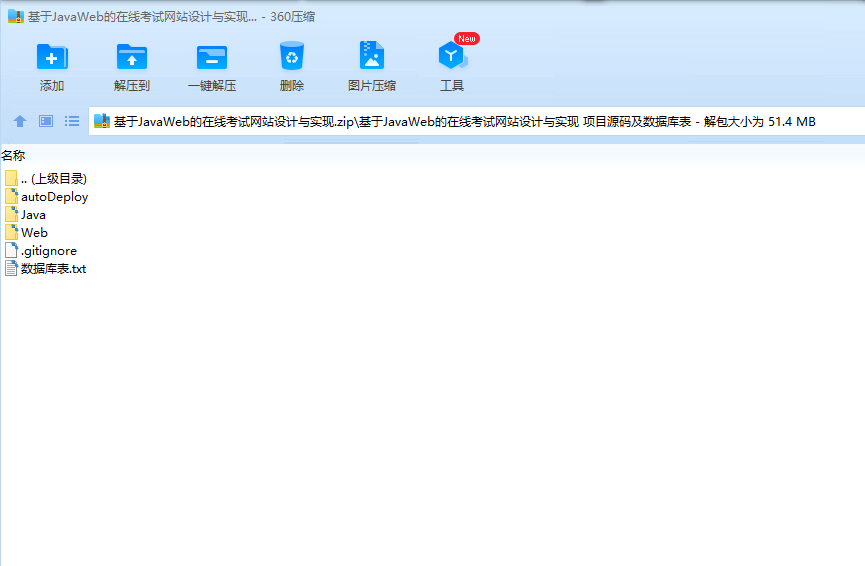Open the 工具 (Tools) icon

click(452, 56)
